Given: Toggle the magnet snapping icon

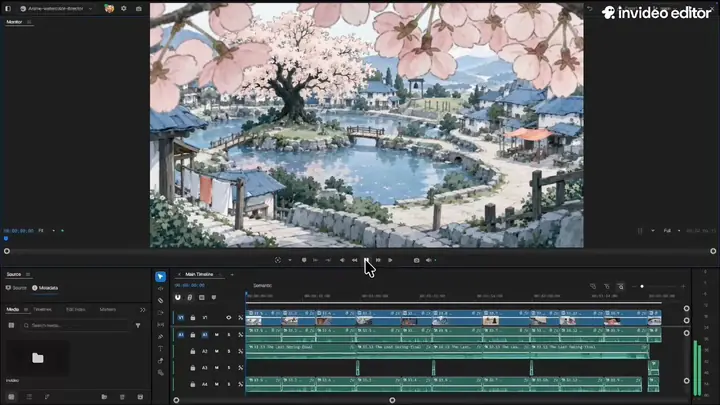Looking at the screenshot, I should click(x=178, y=298).
